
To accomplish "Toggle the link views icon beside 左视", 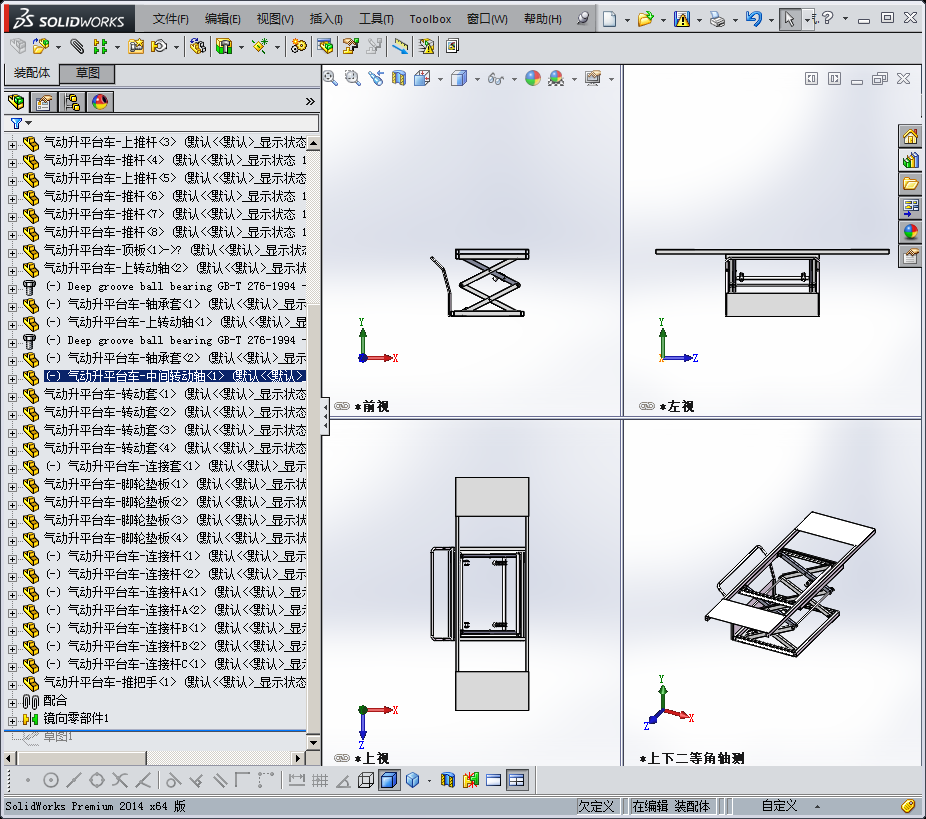I will click(647, 406).
